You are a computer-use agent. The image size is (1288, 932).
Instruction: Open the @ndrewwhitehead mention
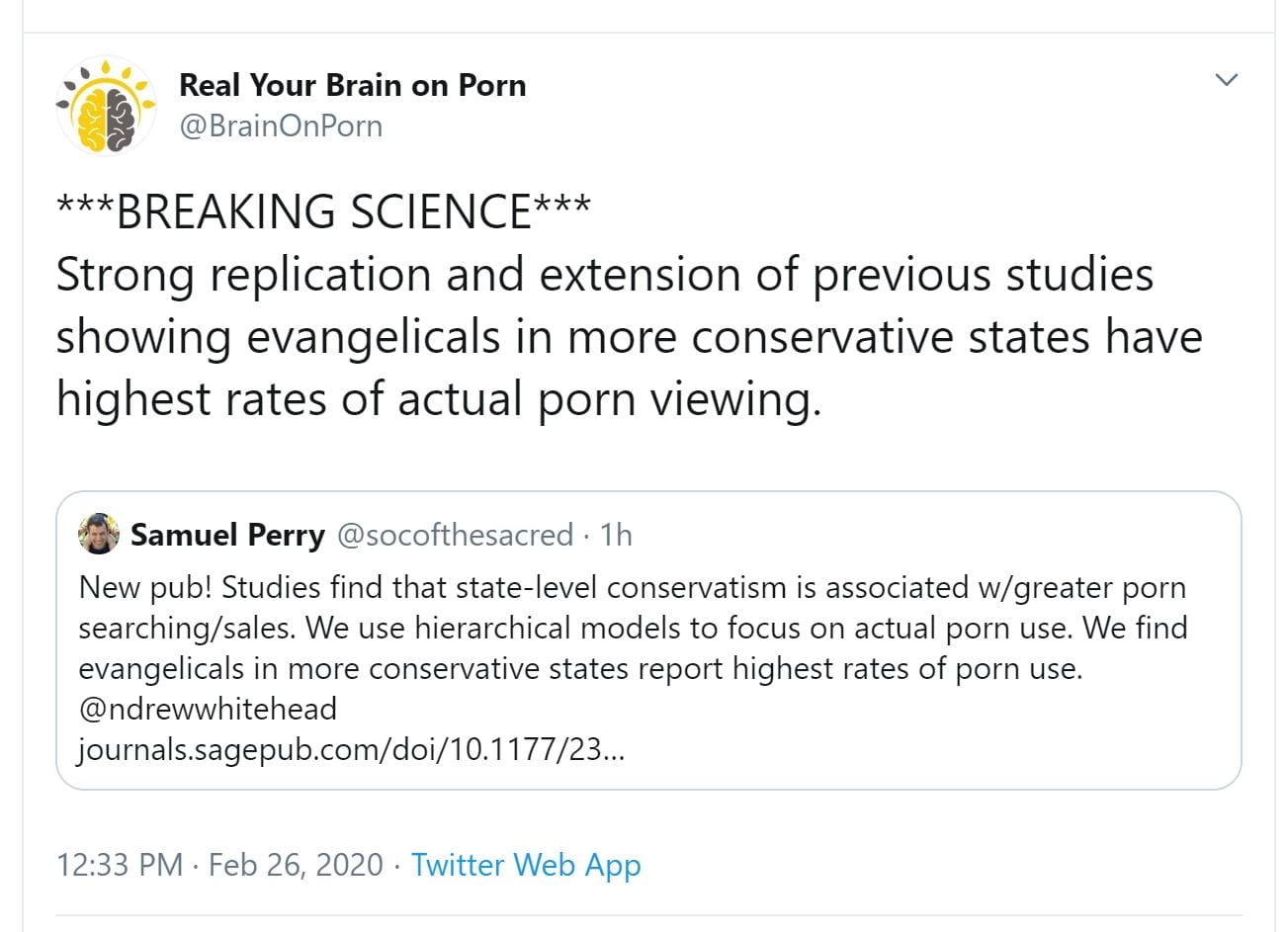coord(208,709)
